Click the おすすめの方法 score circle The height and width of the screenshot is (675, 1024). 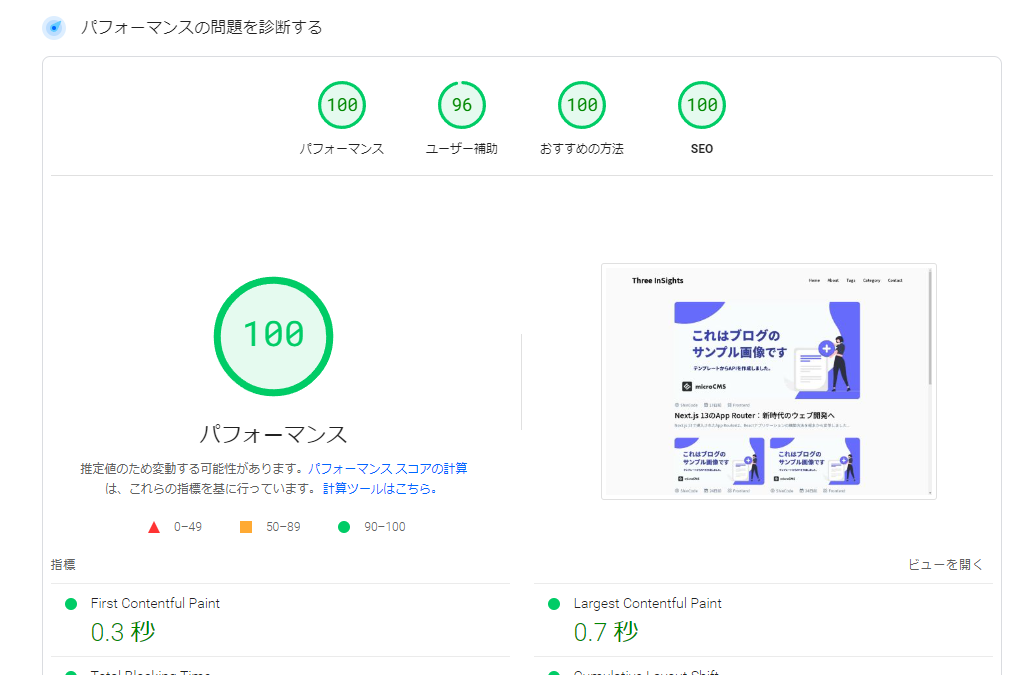581,104
